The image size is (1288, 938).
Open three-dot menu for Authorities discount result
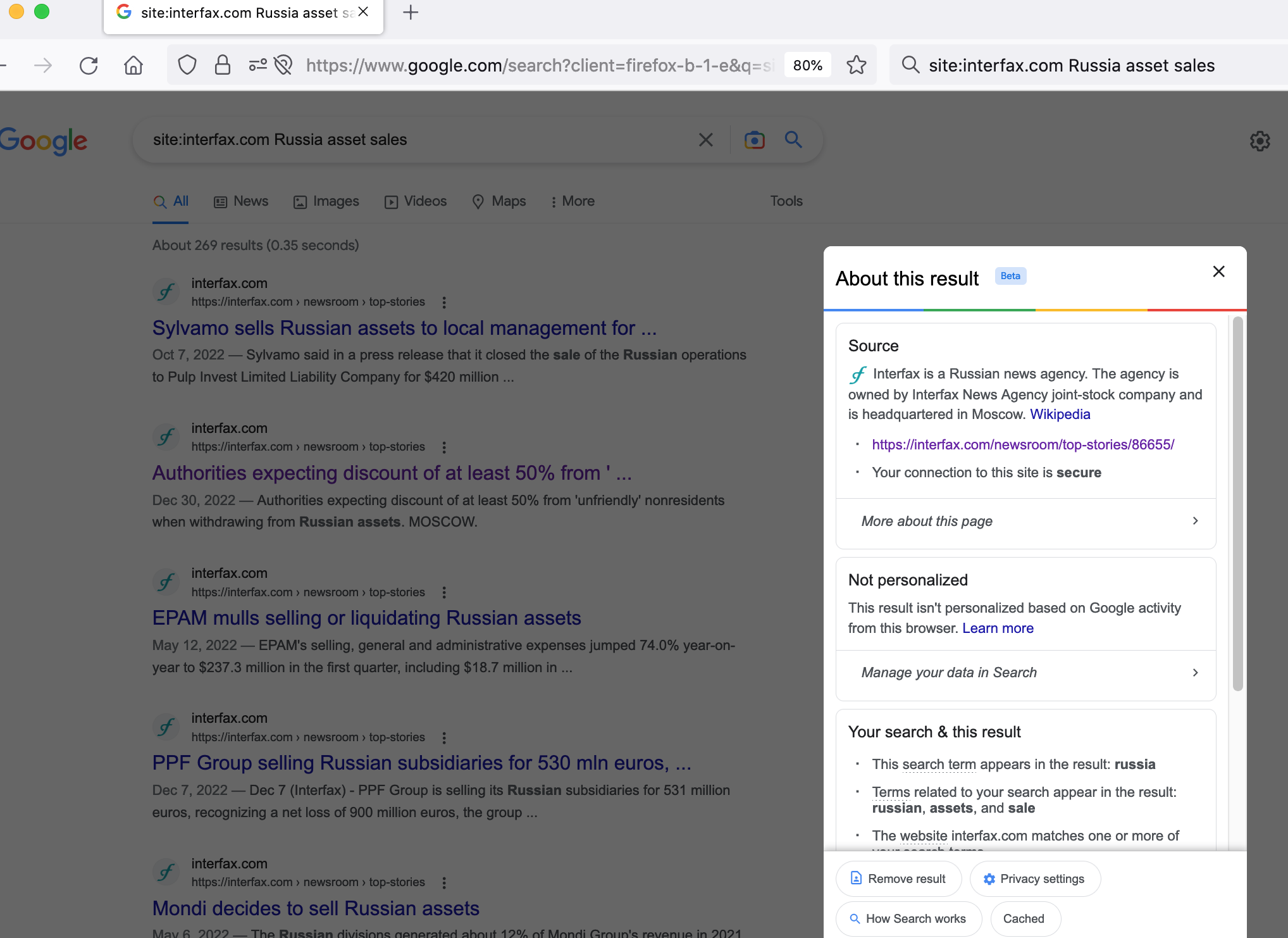point(444,447)
